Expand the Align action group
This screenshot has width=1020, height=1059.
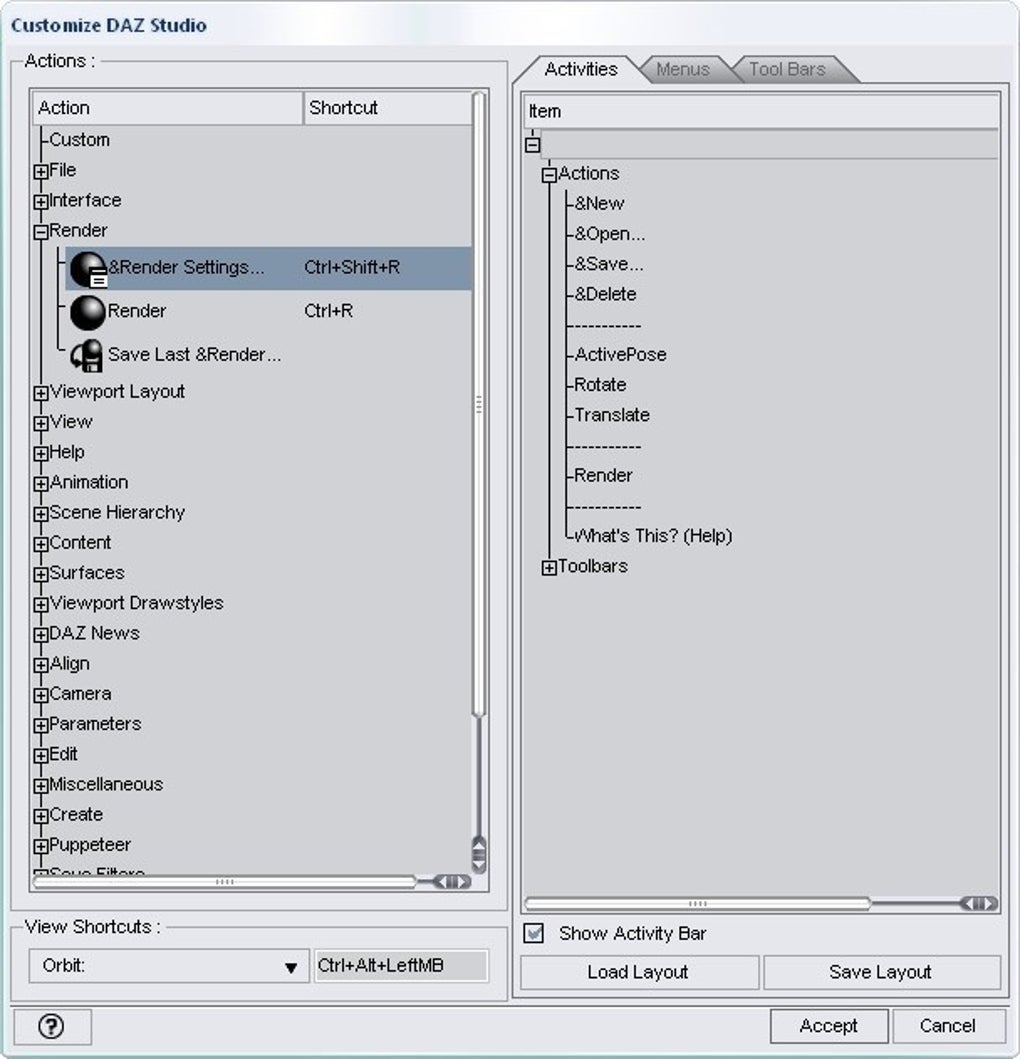tap(41, 665)
